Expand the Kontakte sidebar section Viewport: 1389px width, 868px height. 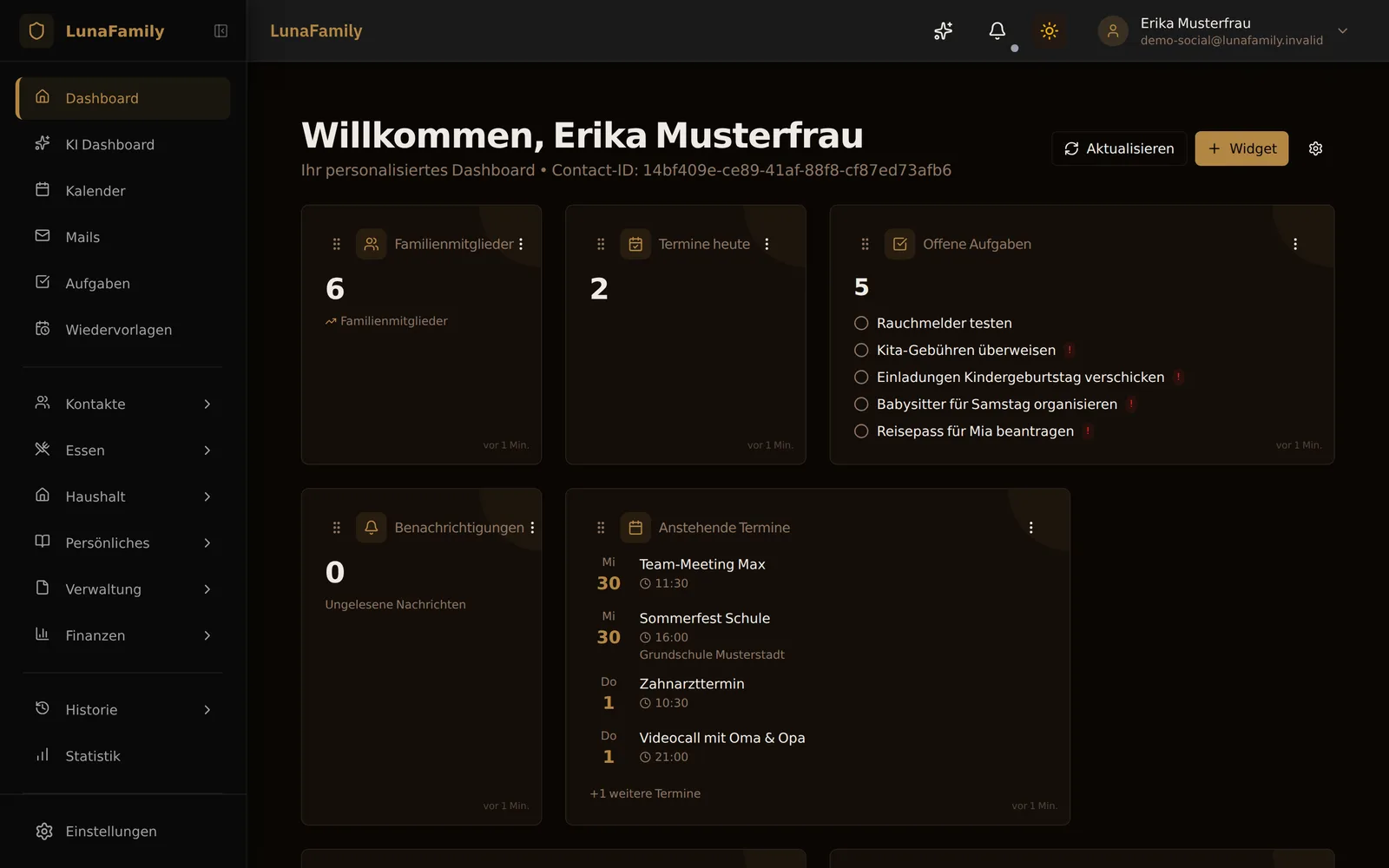(122, 404)
